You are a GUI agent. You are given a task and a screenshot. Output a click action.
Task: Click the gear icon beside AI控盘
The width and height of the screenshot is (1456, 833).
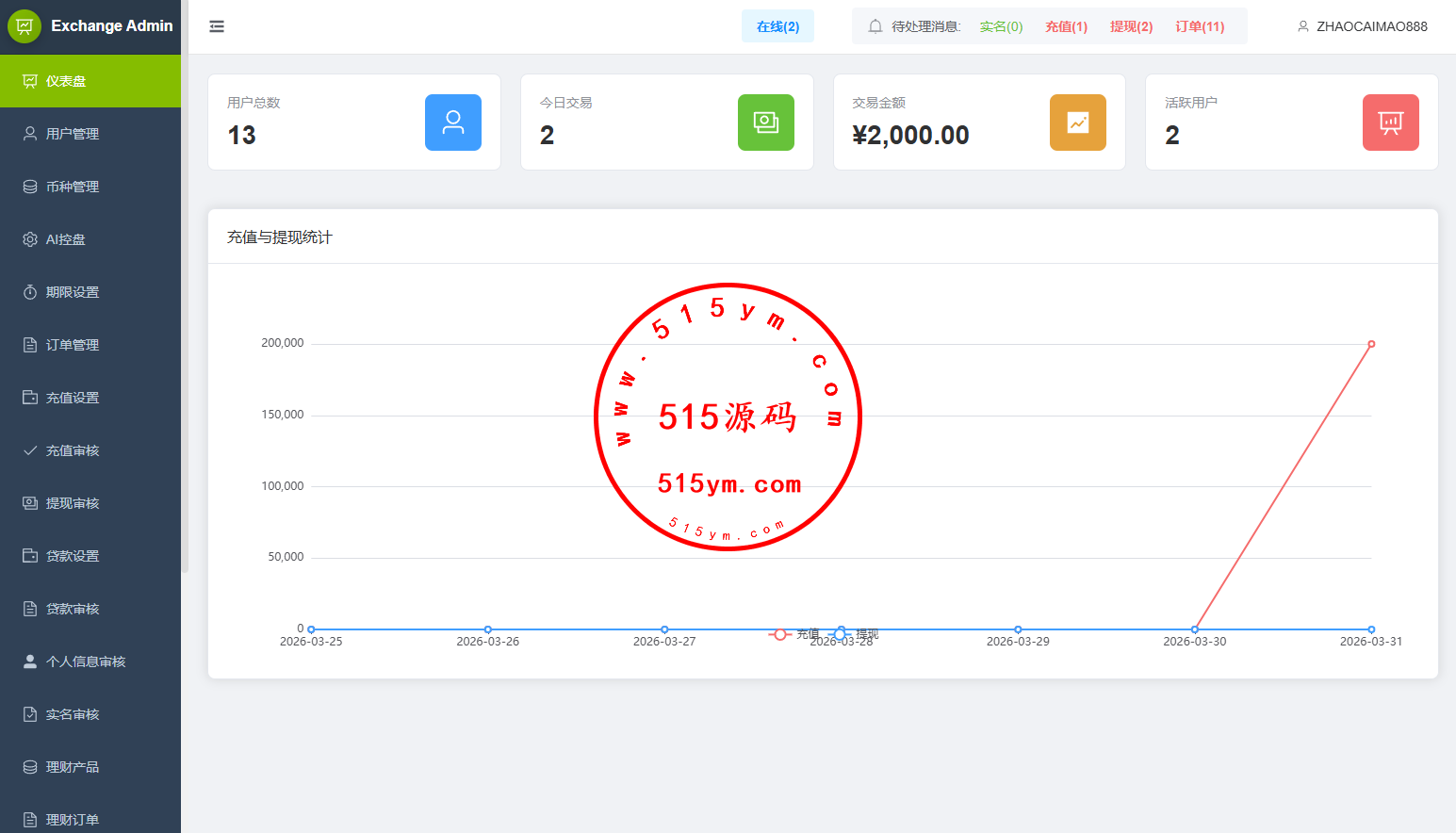(x=30, y=239)
